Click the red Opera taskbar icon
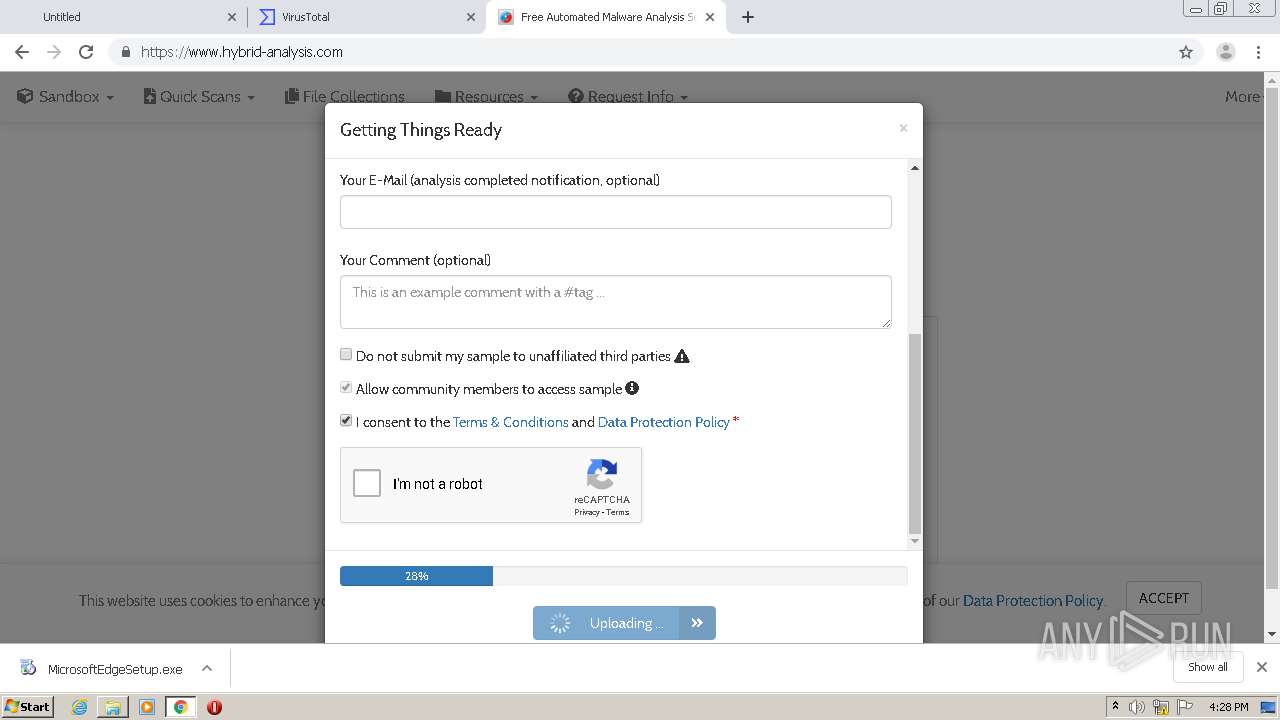The width and height of the screenshot is (1280, 720). click(x=214, y=707)
